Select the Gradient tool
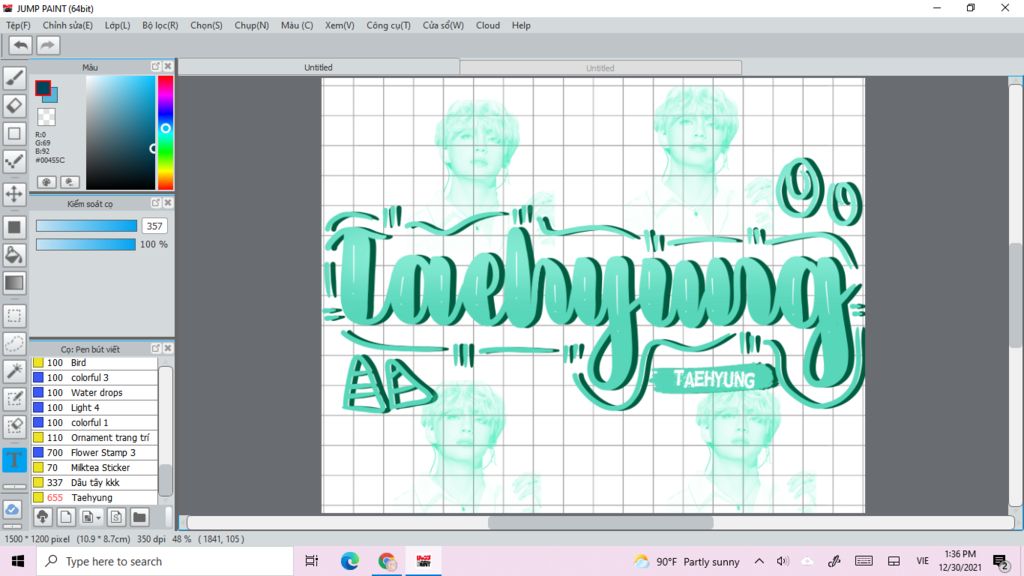1024x576 pixels. pos(14,283)
